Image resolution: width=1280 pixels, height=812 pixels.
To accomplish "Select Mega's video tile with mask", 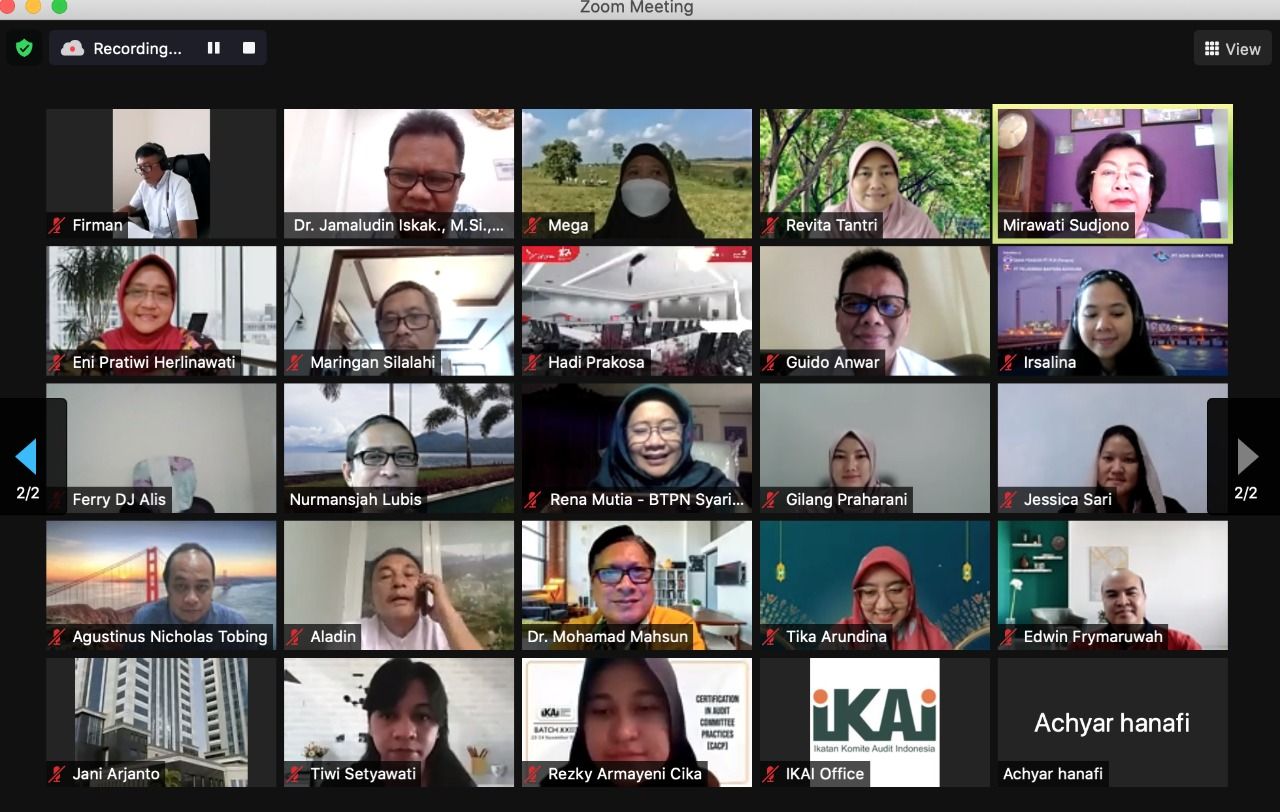I will point(637,173).
